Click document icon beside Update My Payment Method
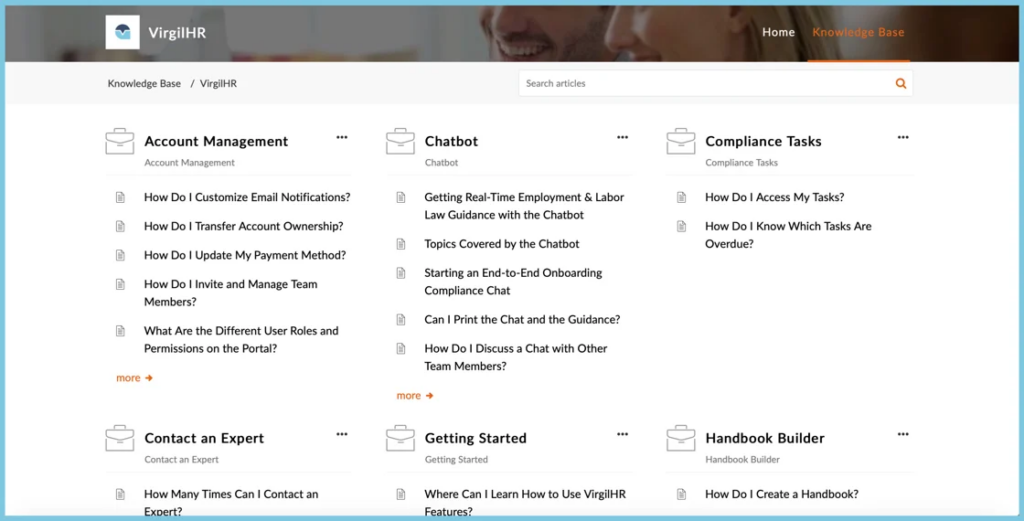This screenshot has width=1024, height=521. click(120, 255)
